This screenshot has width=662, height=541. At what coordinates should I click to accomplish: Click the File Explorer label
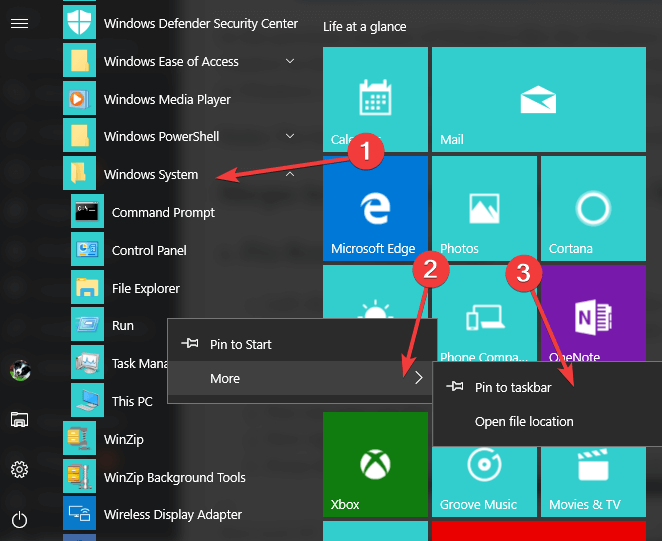click(146, 288)
